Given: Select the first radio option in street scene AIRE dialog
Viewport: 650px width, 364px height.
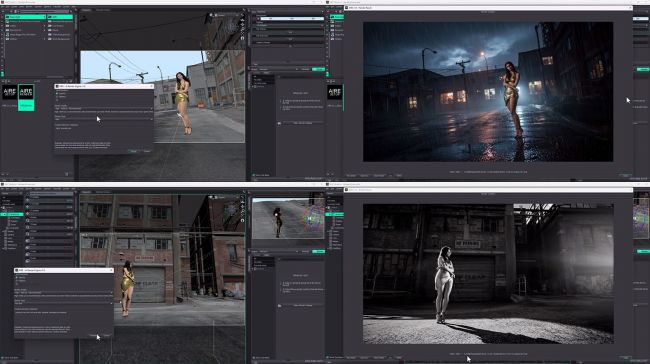Looking at the screenshot, I should click(57, 93).
